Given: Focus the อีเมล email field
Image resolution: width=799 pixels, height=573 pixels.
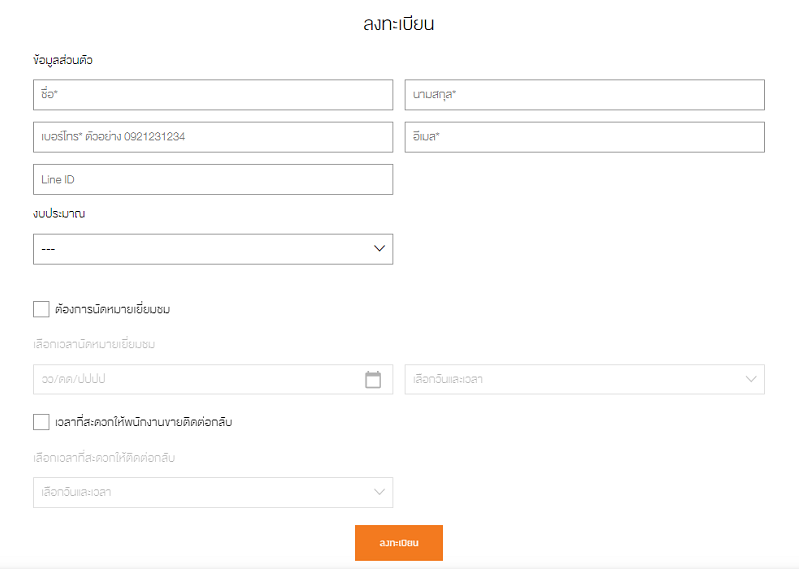Looking at the screenshot, I should click(584, 137).
